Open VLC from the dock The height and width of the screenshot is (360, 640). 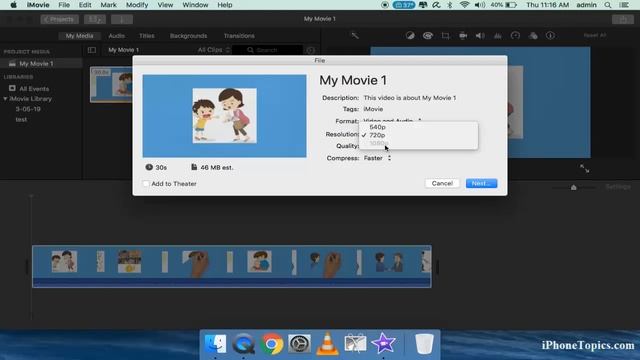click(327, 344)
